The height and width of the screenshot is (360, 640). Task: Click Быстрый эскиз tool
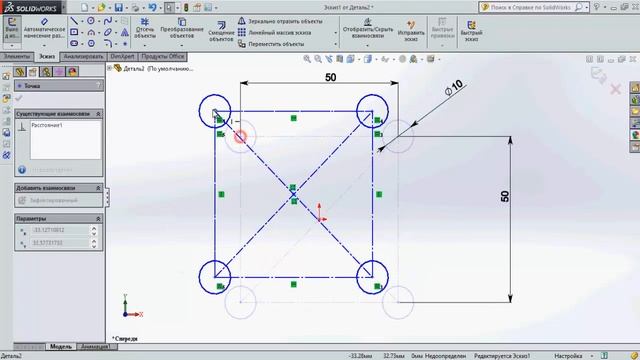click(471, 31)
